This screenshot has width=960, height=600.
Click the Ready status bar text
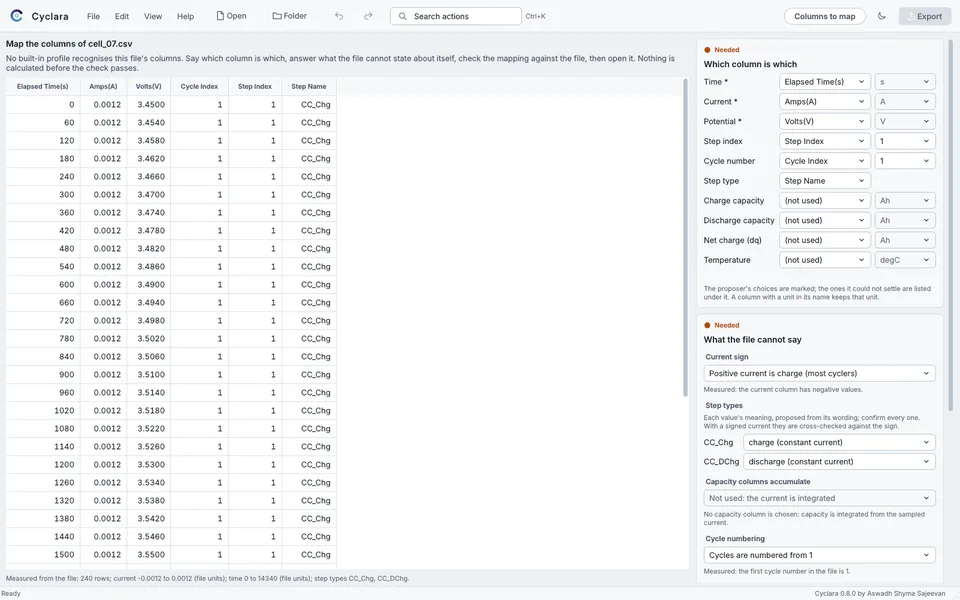pos(10,593)
